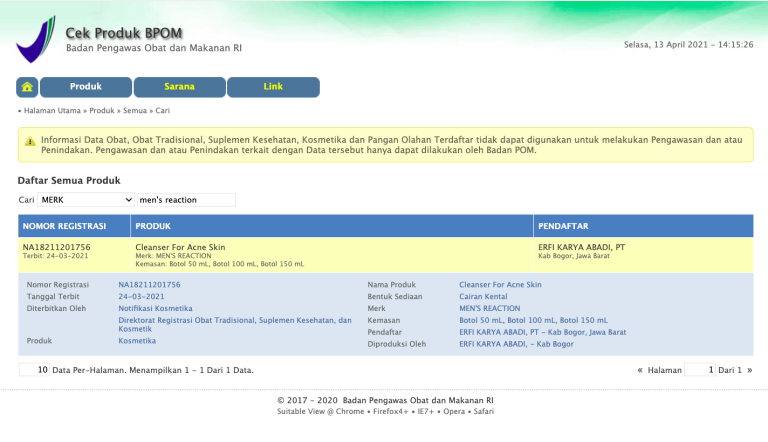
Task: Click the data per page input field
Action: tap(34, 370)
